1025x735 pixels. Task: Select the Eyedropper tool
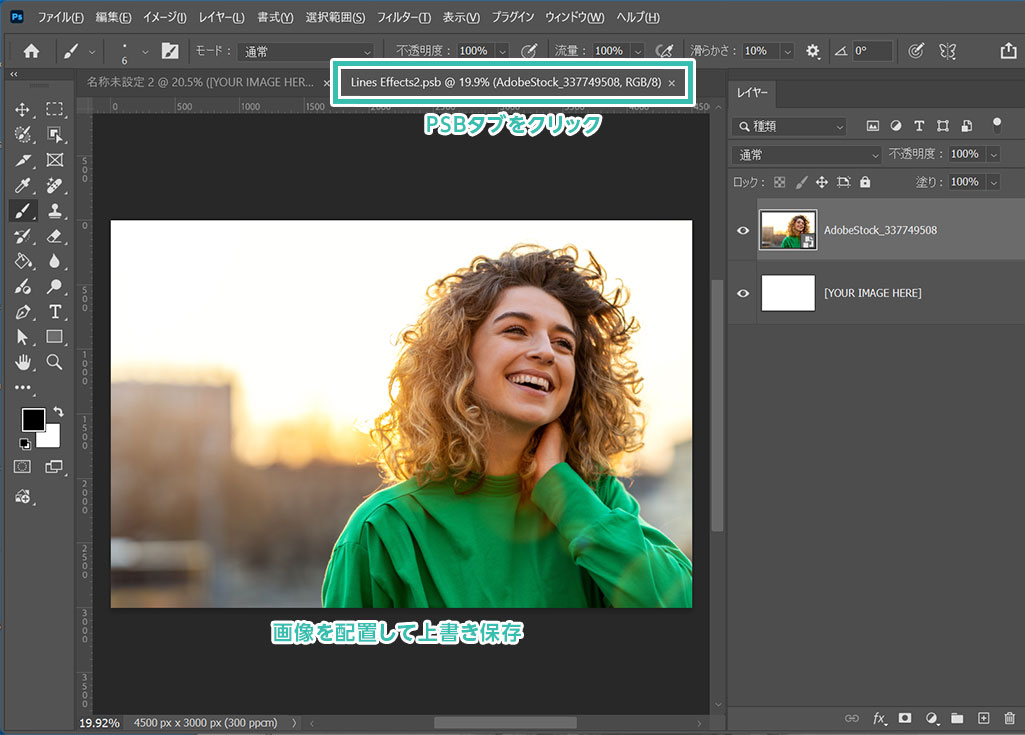click(x=23, y=185)
